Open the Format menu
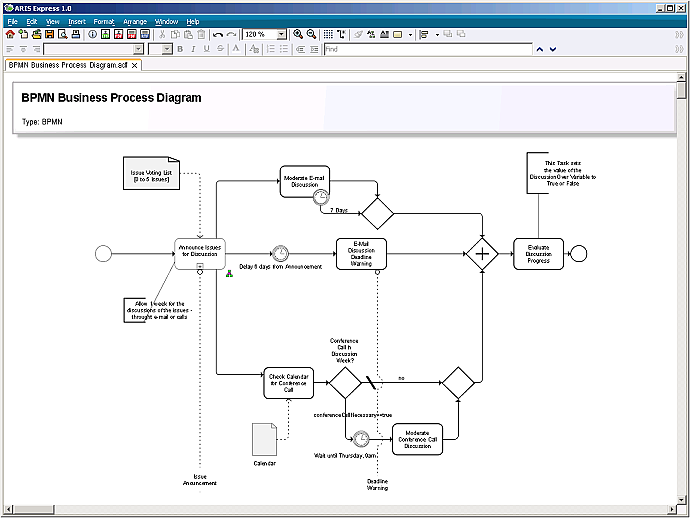 (x=104, y=22)
